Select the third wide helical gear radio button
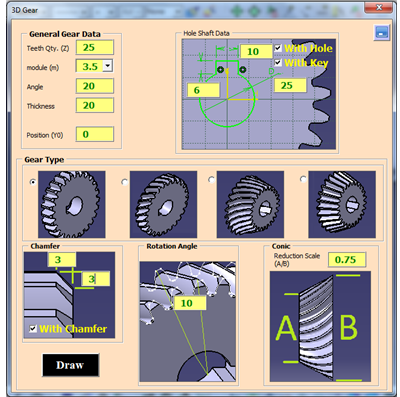The height and width of the screenshot is (397, 400). pyautogui.click(x=211, y=180)
